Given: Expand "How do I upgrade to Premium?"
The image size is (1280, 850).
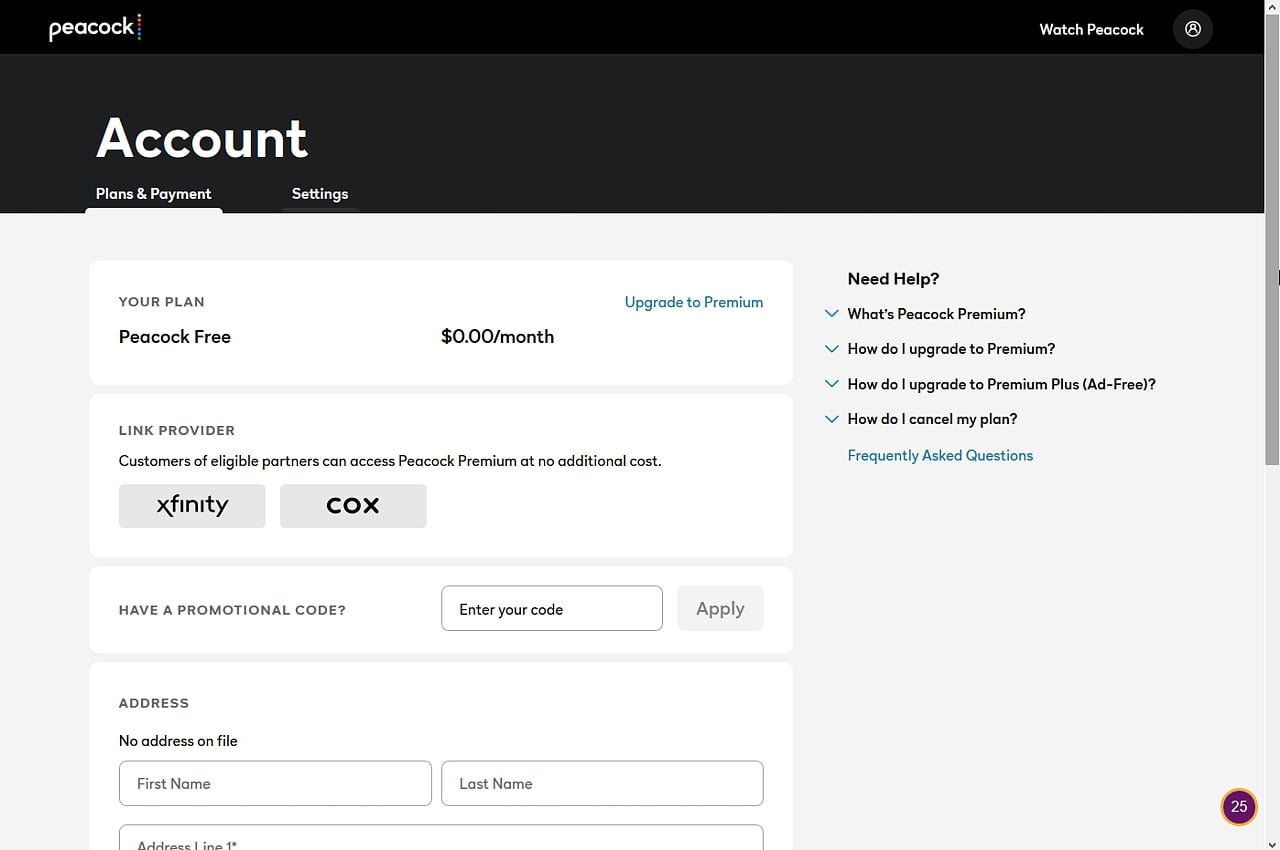Looking at the screenshot, I should [950, 349].
